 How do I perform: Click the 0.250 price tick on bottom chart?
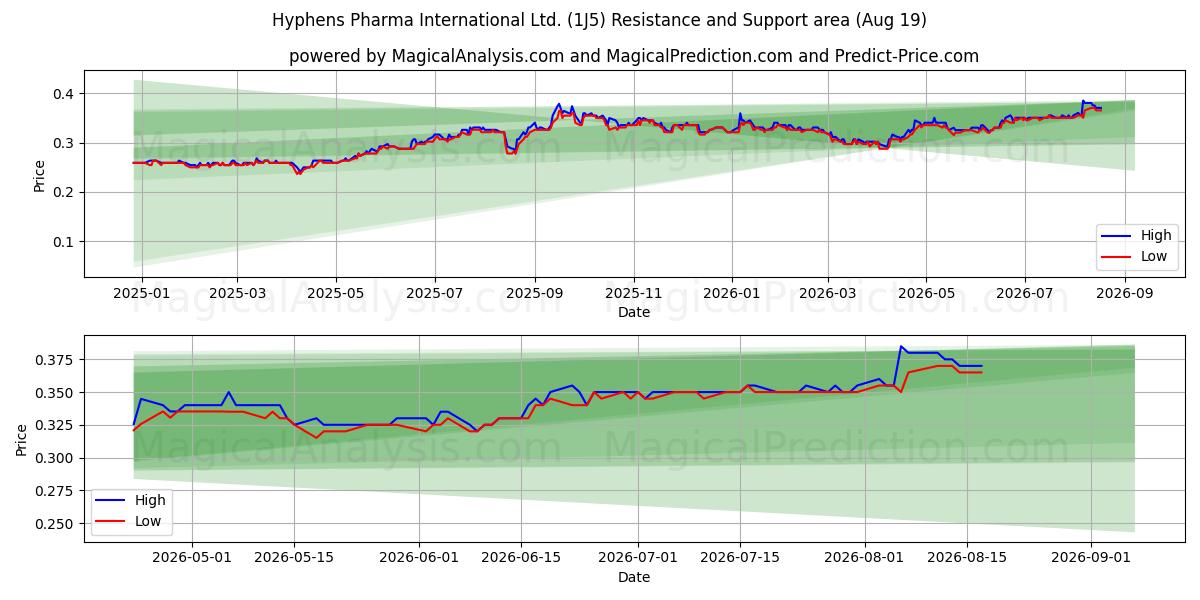point(57,524)
